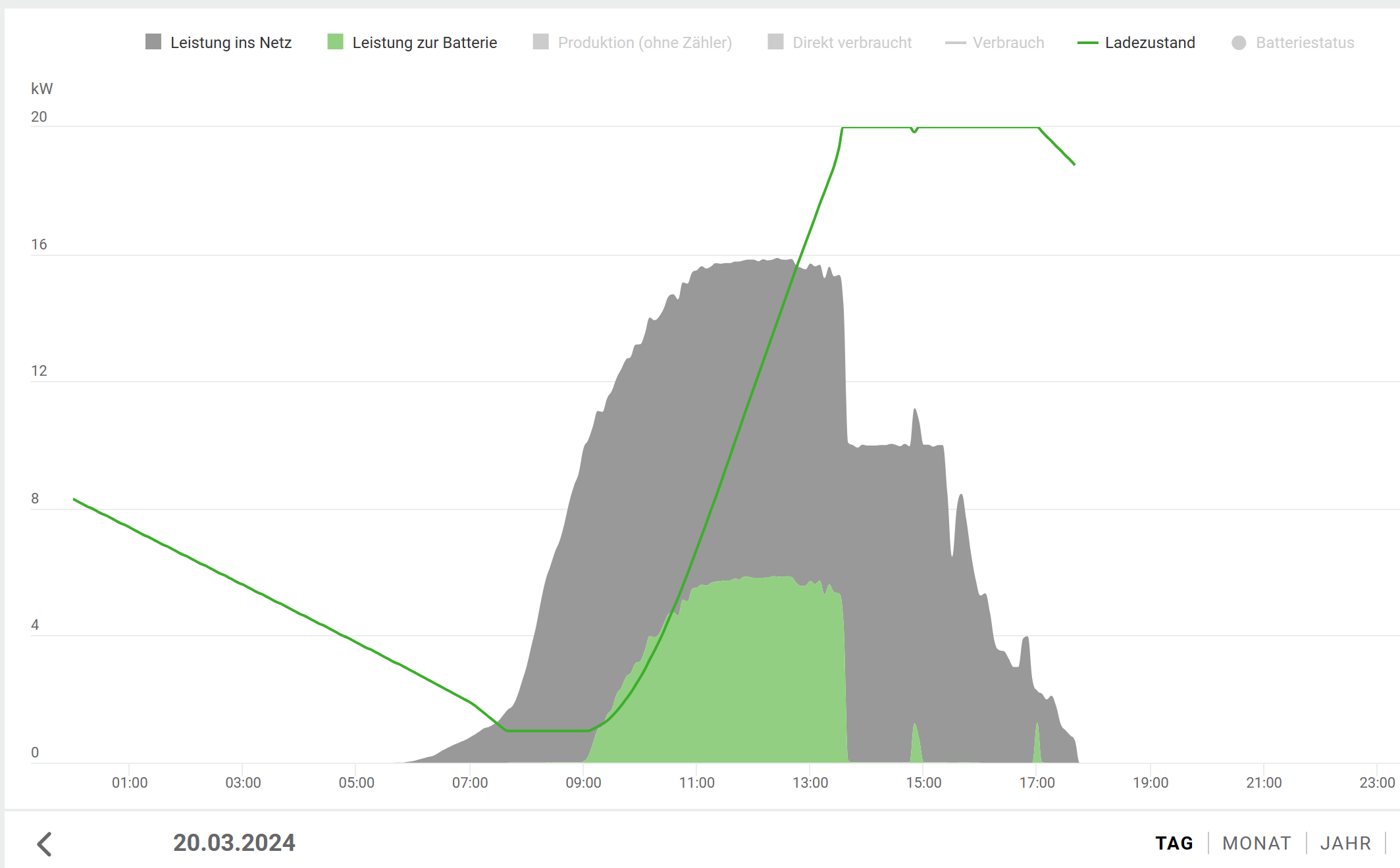1400x868 pixels.
Task: Click the green Leistung zur Batterie legend square
Action: (335, 42)
